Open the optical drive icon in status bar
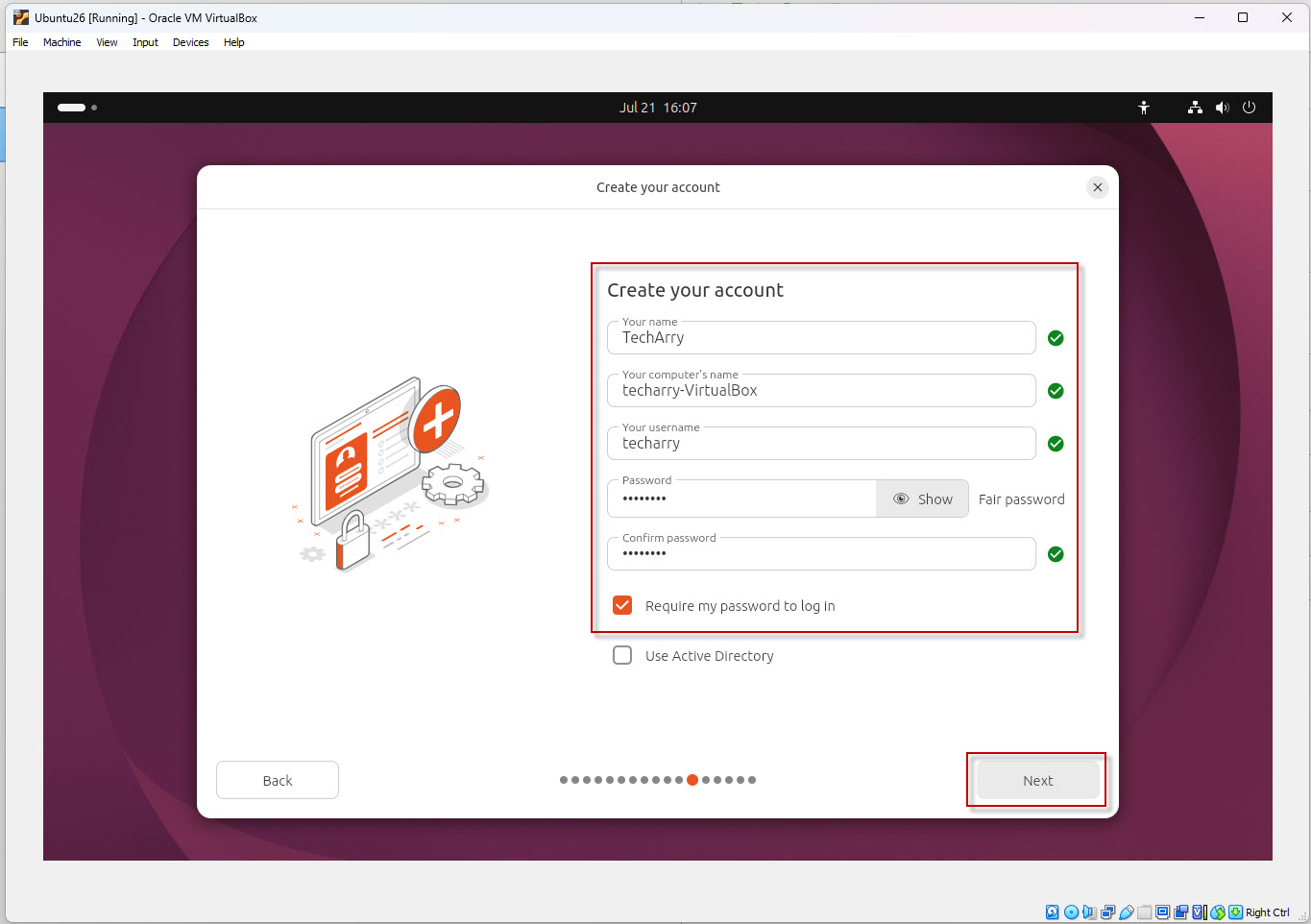The image size is (1311, 924). tap(1072, 912)
